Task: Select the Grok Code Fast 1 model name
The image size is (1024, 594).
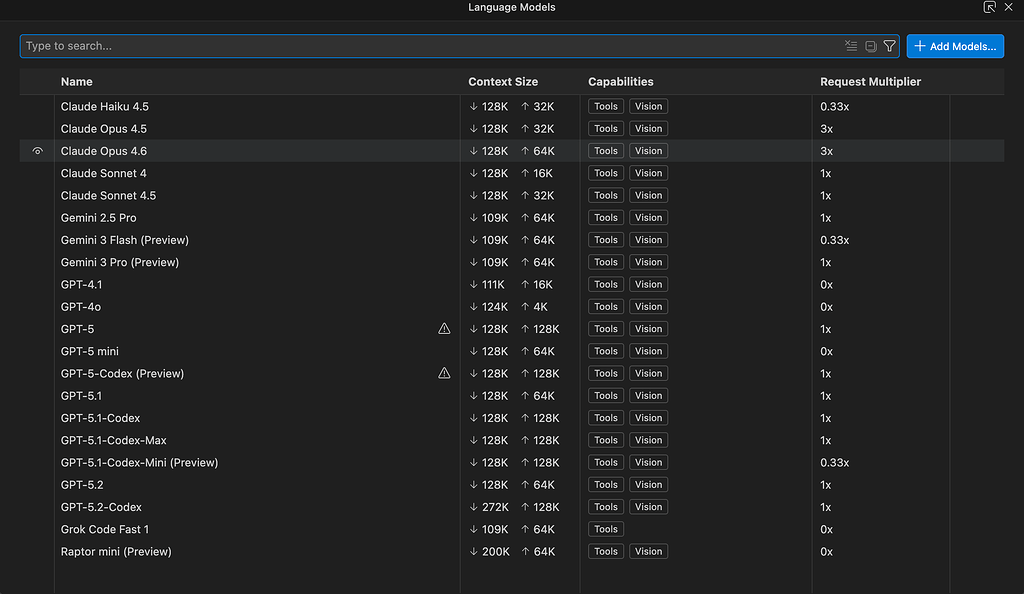Action: (104, 529)
